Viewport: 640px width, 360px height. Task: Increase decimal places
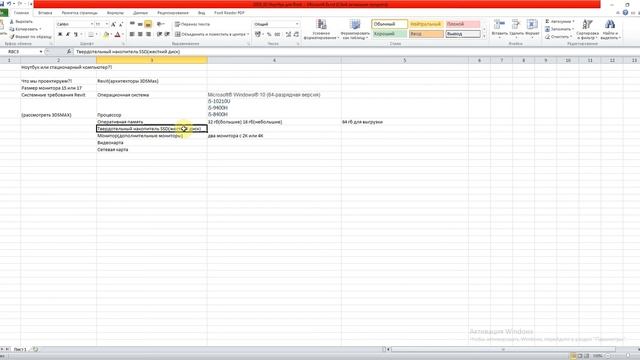coord(288,34)
